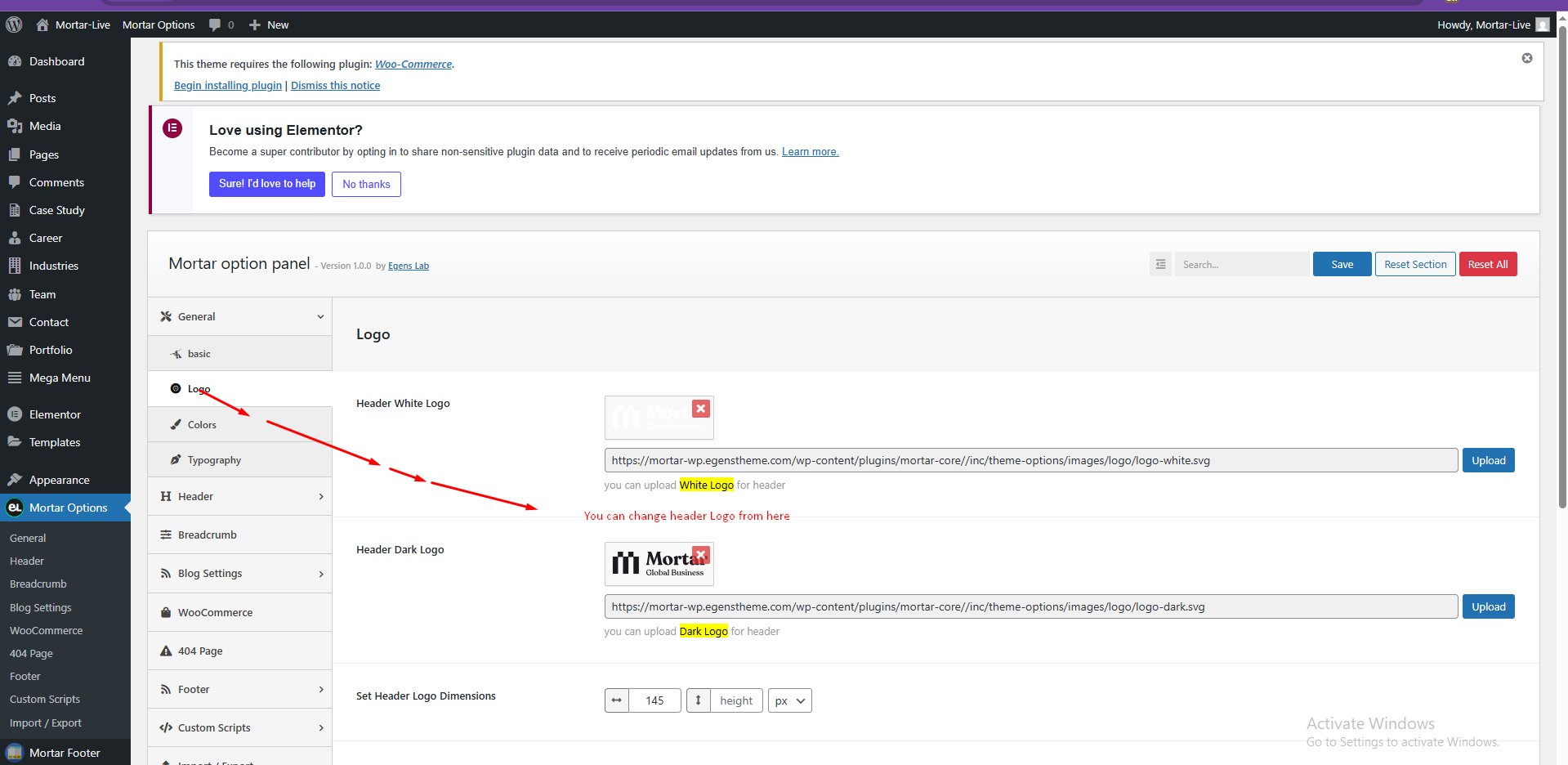Click the Pages icon in sidebar
The height and width of the screenshot is (765, 1568).
tap(15, 154)
